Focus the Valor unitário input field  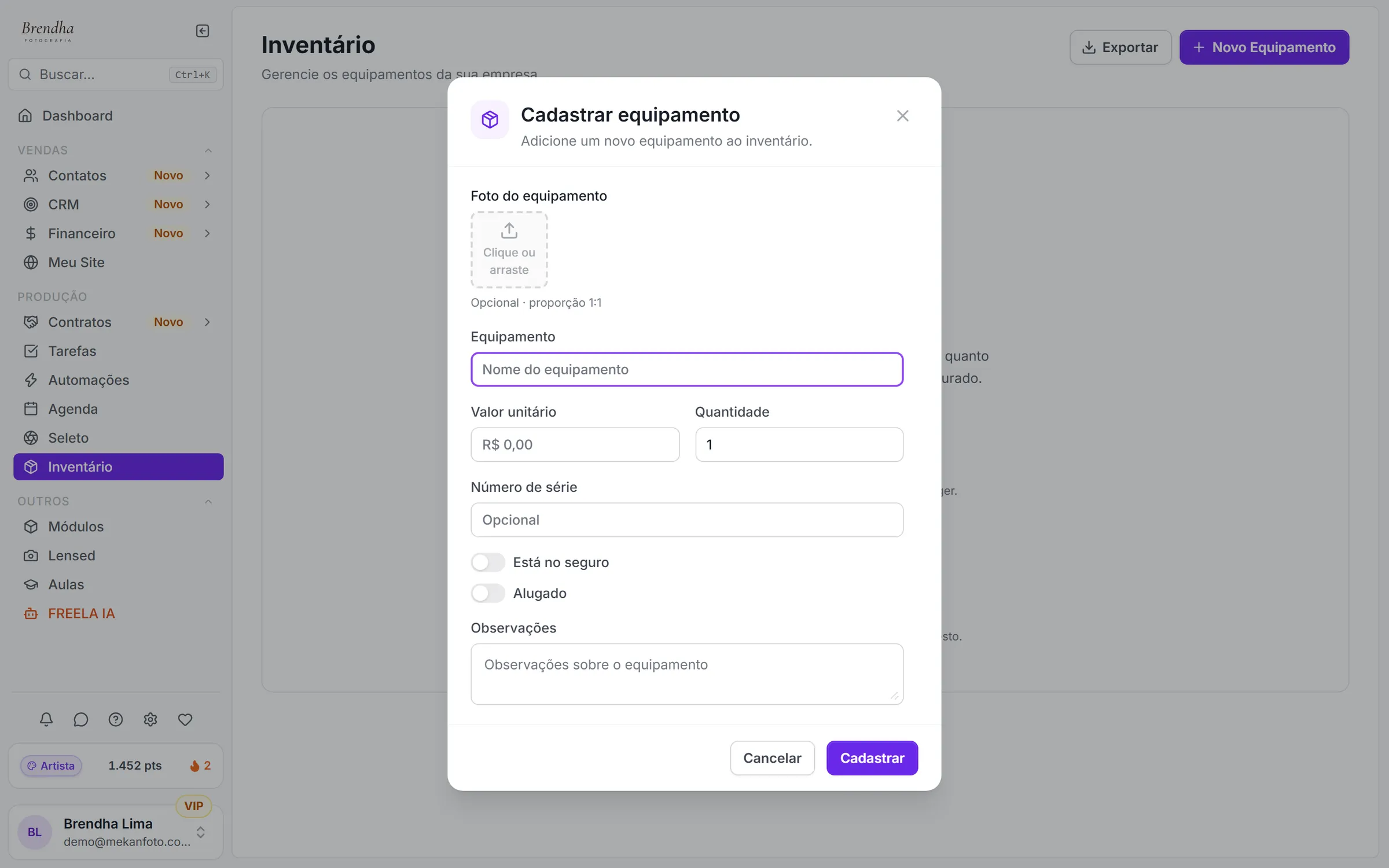point(575,444)
